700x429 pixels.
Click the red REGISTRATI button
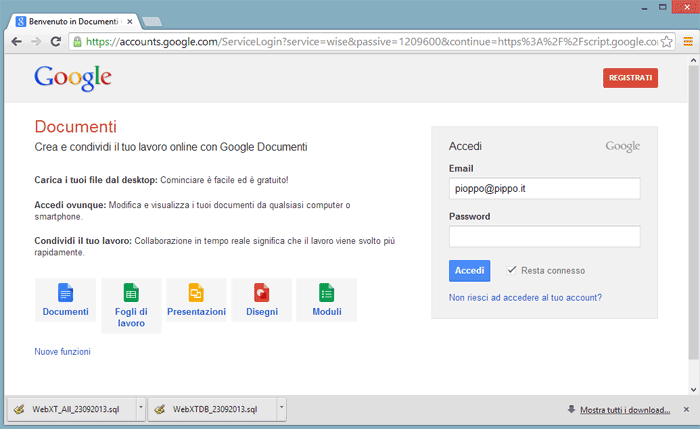pos(630,78)
